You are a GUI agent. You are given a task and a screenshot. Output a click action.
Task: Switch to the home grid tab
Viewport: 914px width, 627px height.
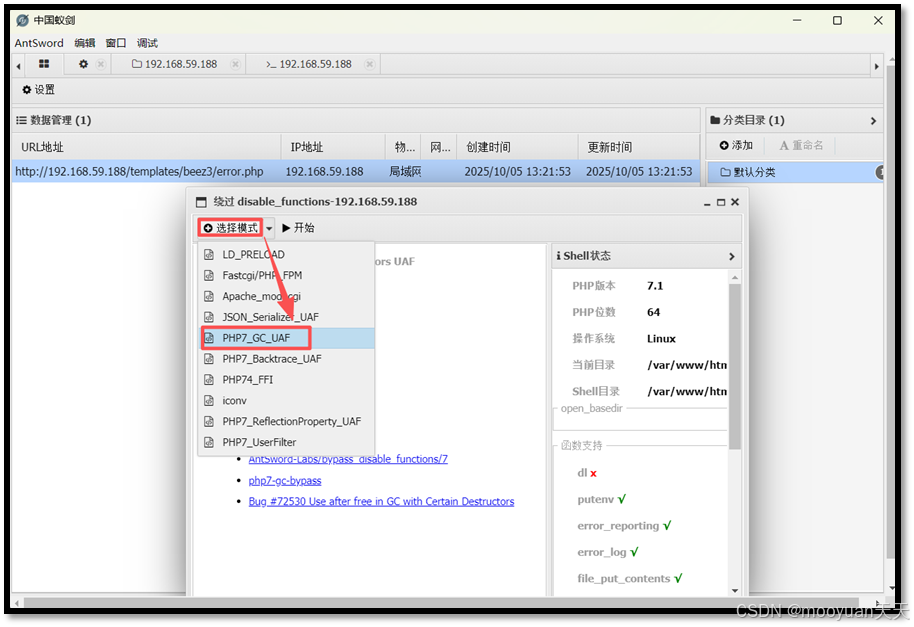[44, 64]
